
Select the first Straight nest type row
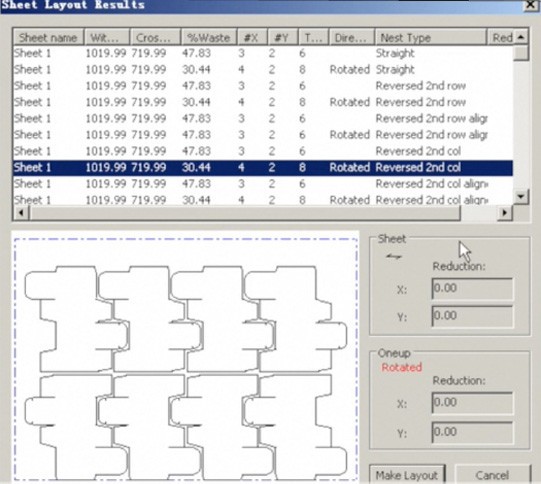263,53
